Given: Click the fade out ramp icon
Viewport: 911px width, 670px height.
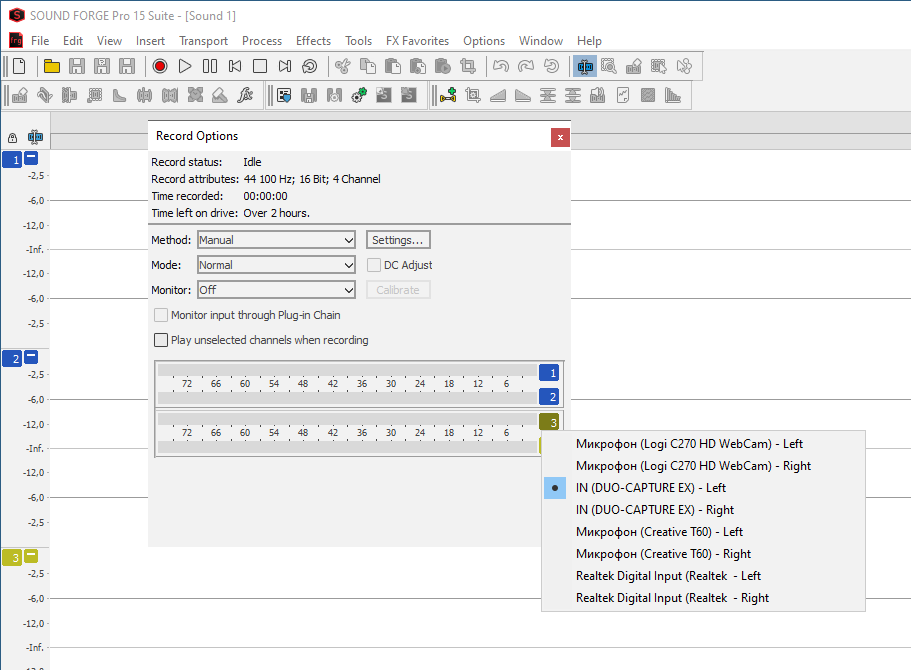Looking at the screenshot, I should coord(523,95).
